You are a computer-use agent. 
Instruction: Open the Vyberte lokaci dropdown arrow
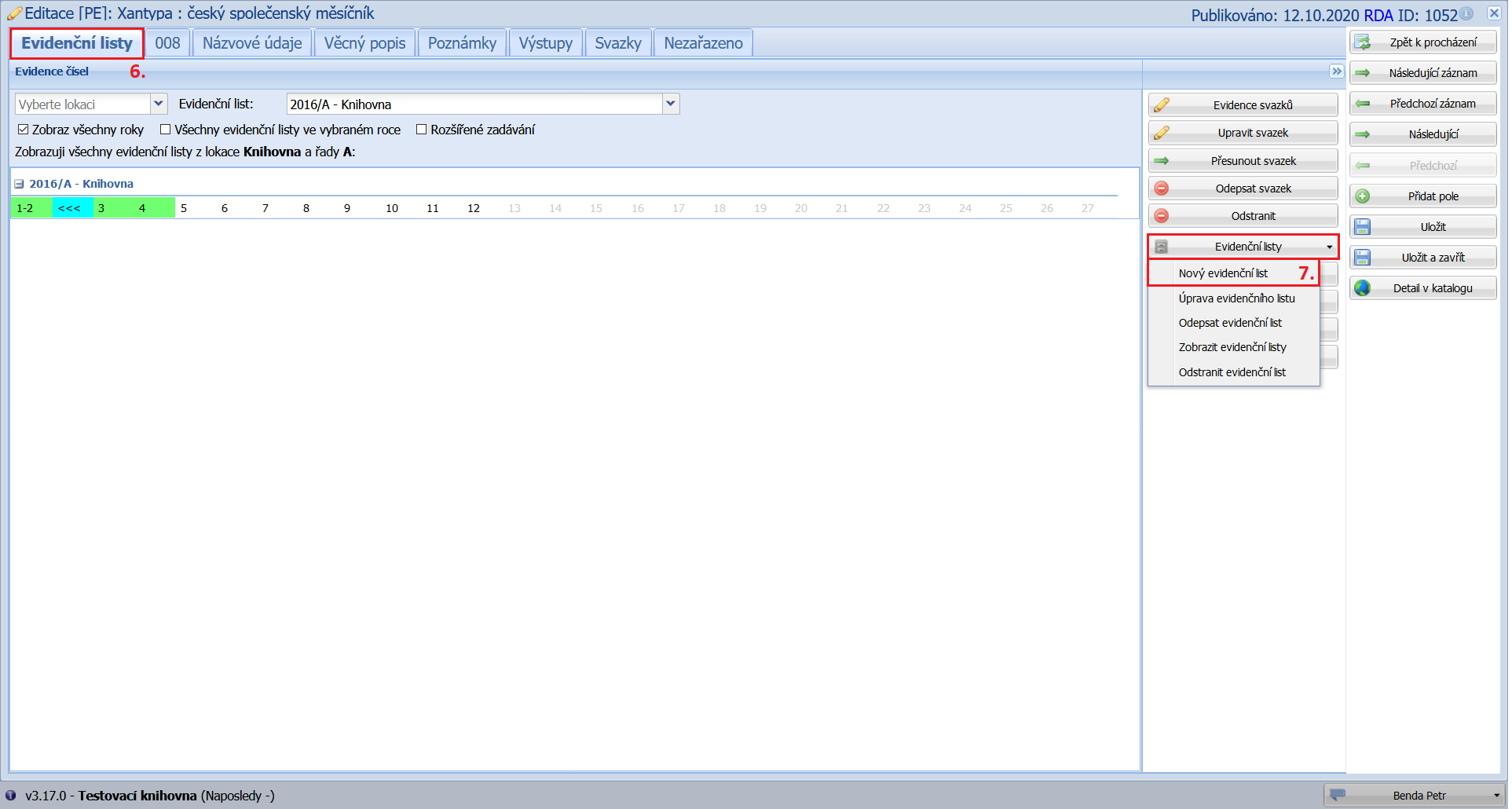159,104
